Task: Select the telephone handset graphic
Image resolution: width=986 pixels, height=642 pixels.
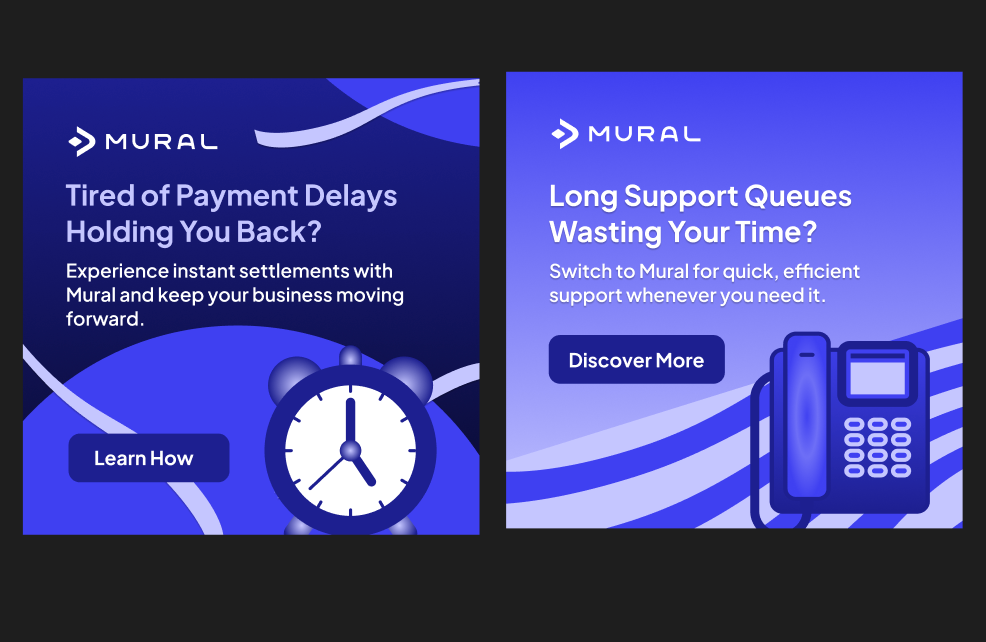Action: (806, 415)
